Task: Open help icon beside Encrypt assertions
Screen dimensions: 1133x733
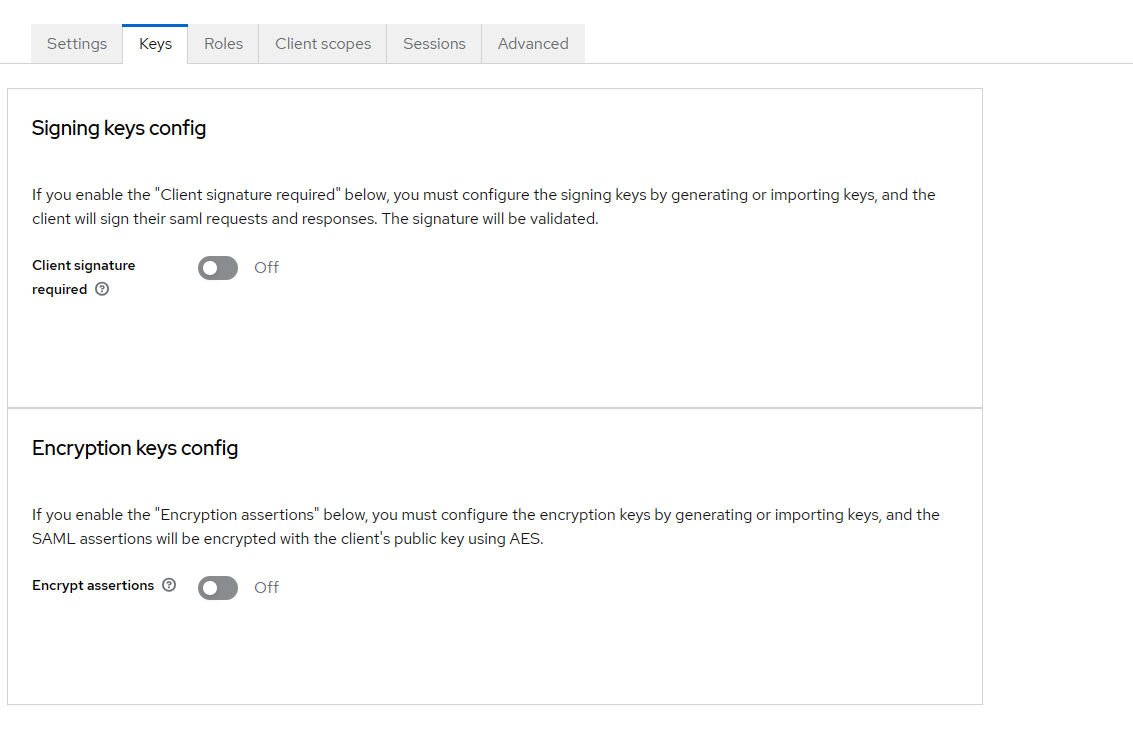Action: (x=169, y=585)
